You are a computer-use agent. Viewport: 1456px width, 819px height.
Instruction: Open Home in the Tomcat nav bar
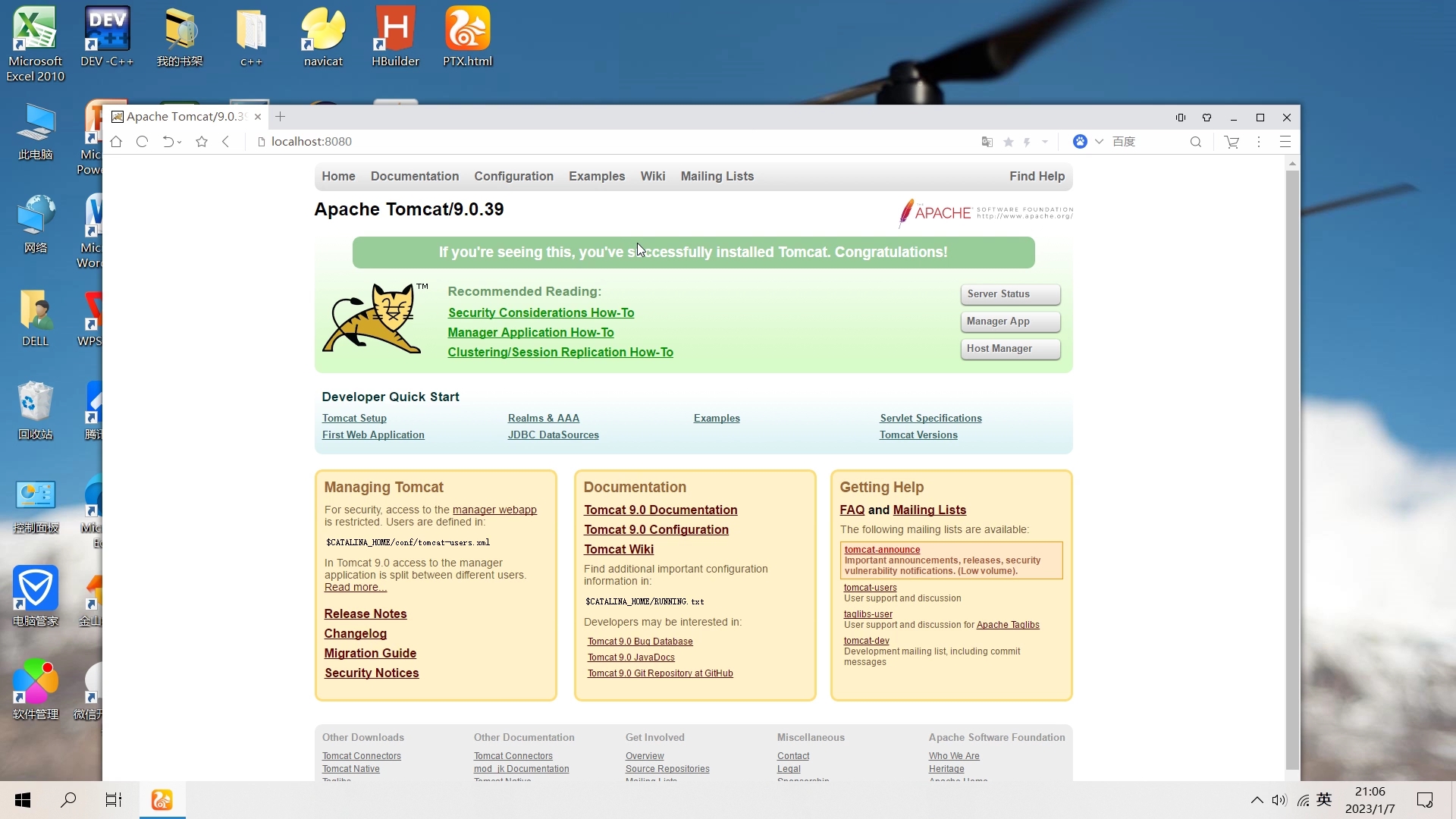(338, 177)
